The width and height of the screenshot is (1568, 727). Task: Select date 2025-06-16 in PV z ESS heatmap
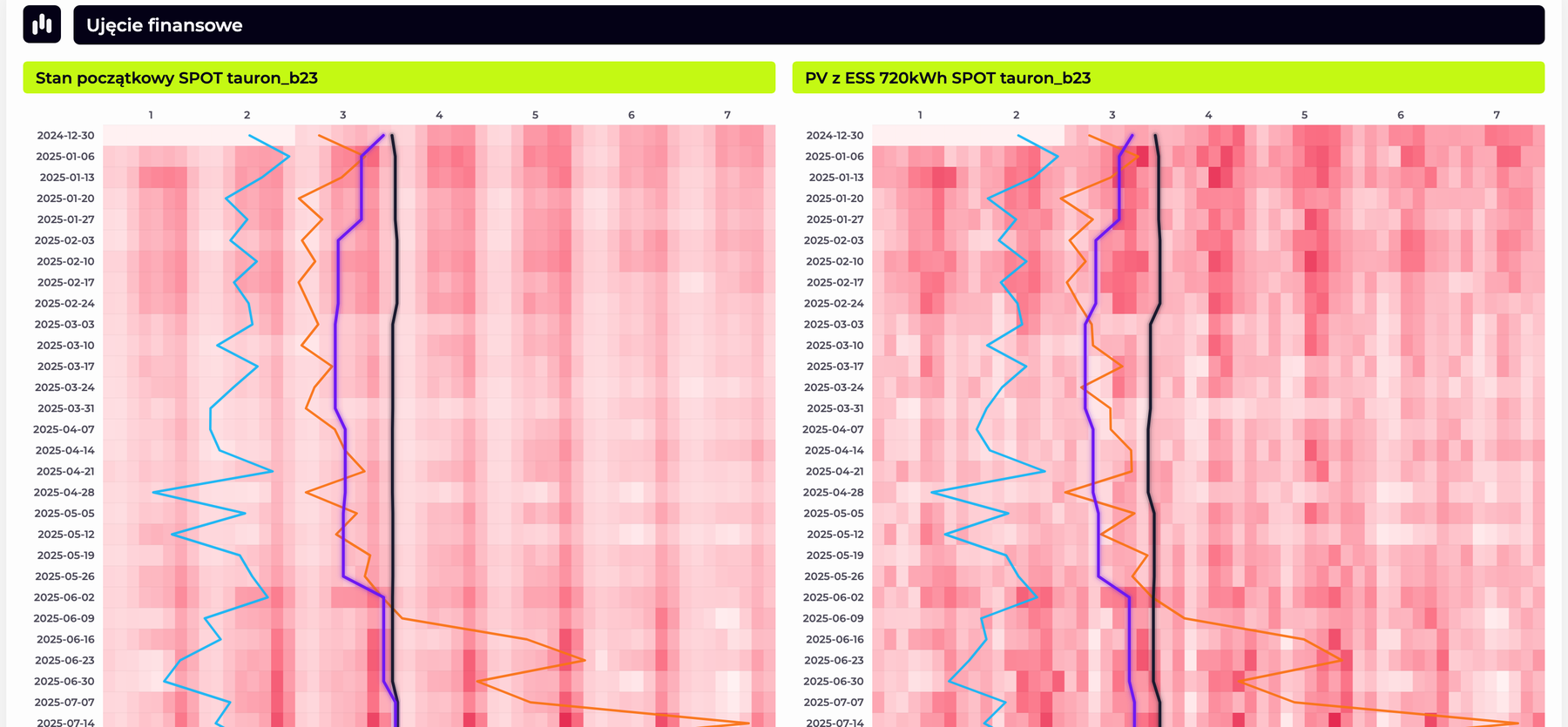tap(835, 639)
